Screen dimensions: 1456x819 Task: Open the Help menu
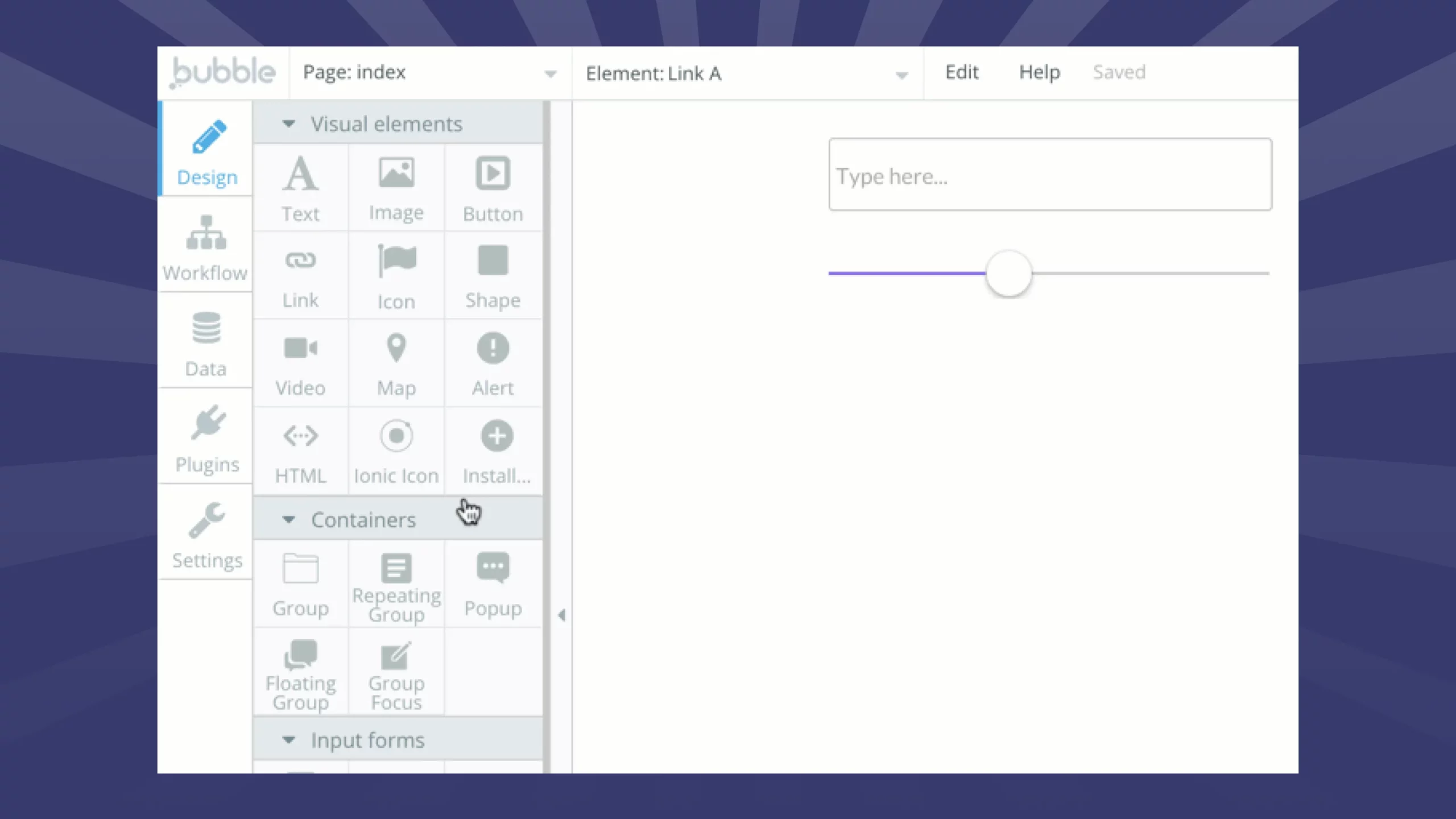1040,72
